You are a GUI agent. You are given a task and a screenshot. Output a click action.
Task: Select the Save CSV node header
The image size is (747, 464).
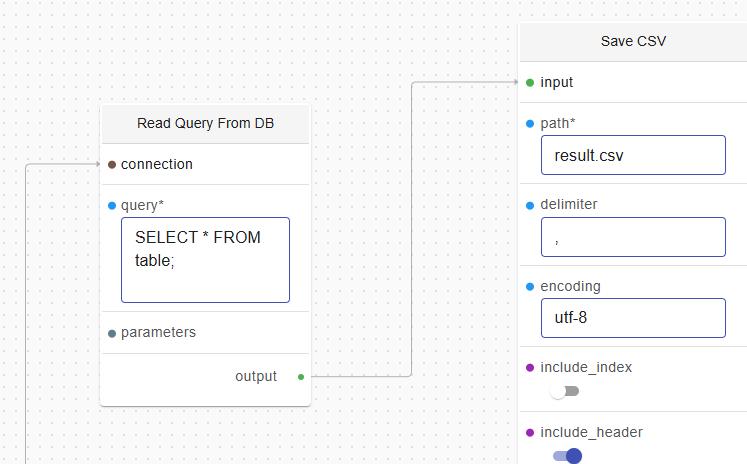coord(633,42)
